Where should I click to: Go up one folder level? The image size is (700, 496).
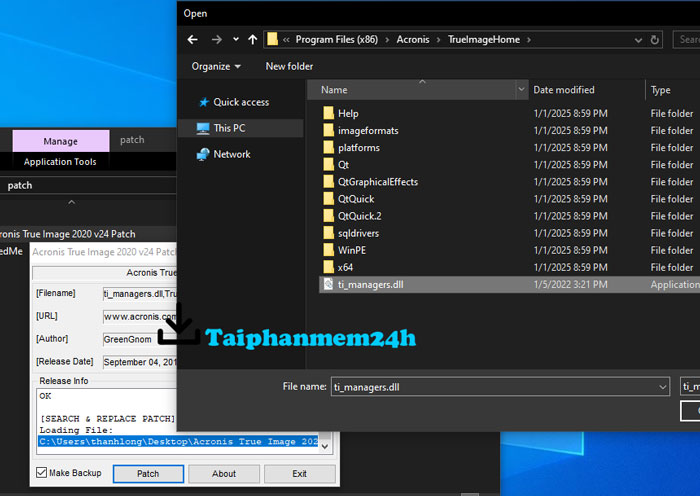(x=253, y=40)
